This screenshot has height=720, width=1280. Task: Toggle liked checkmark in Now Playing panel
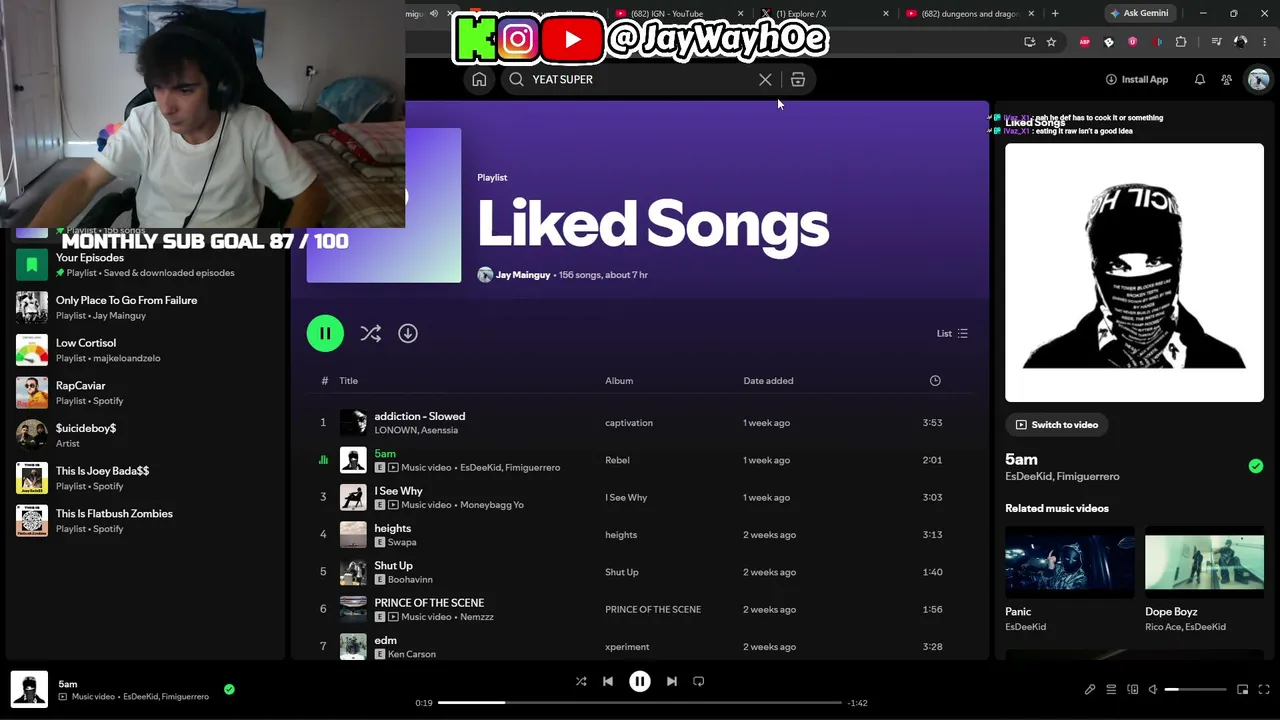click(1256, 466)
